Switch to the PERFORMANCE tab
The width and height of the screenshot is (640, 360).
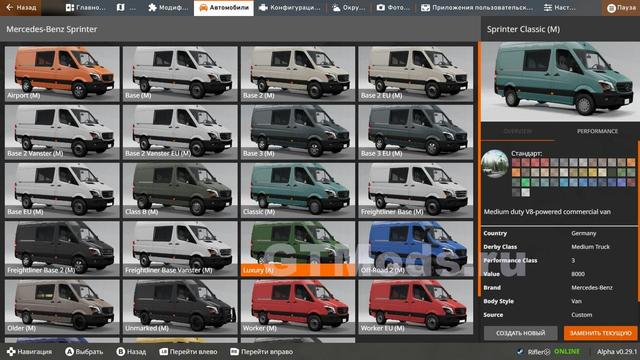[597, 131]
